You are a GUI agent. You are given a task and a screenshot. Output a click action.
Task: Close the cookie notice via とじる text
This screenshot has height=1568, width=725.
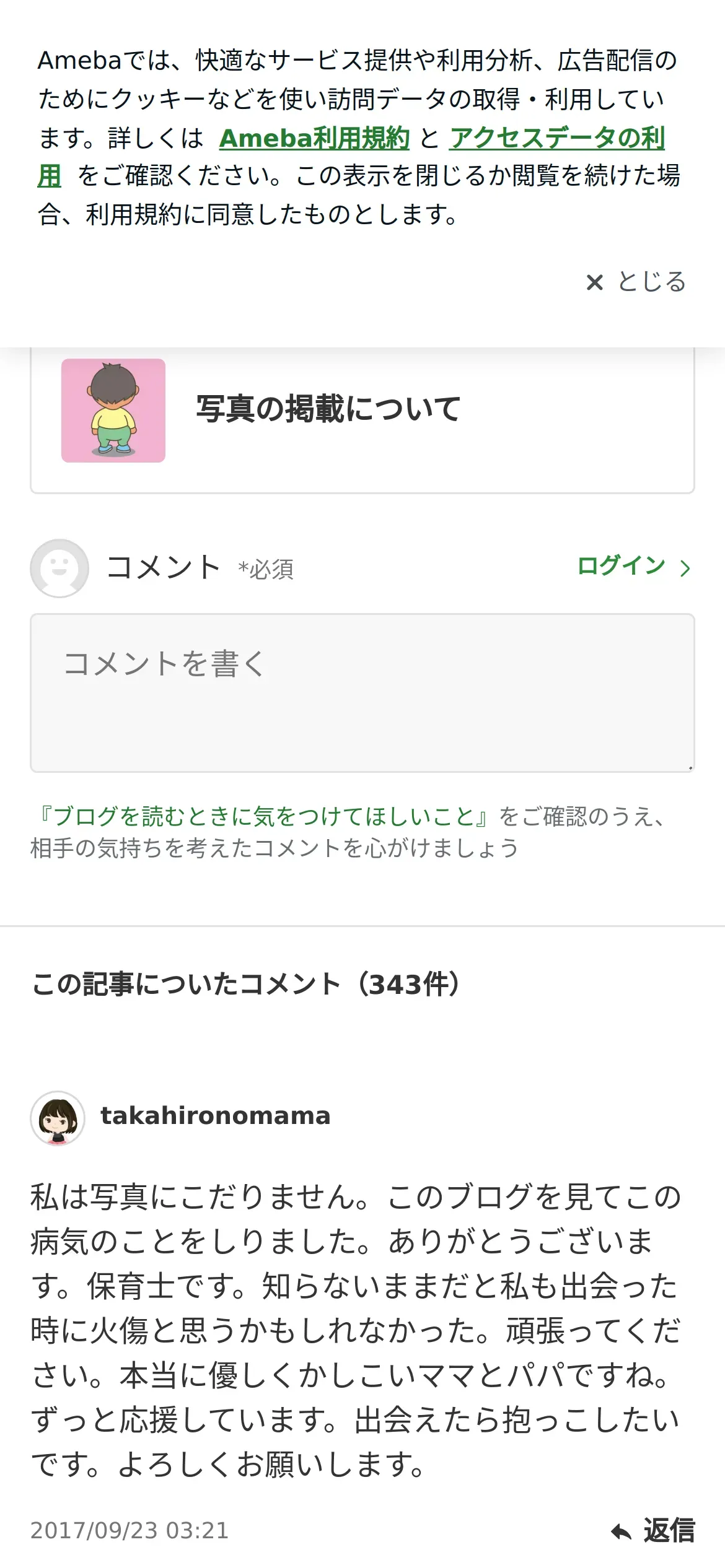651,282
